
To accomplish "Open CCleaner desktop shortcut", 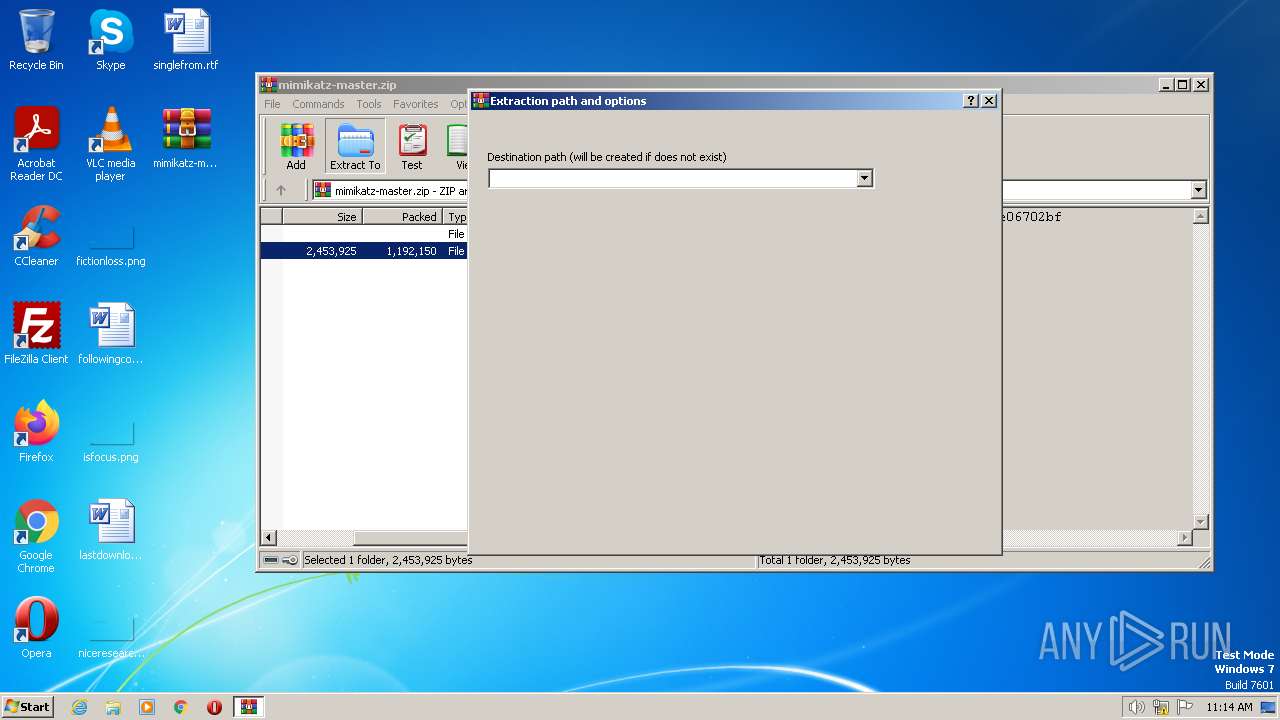I will pyautogui.click(x=36, y=236).
